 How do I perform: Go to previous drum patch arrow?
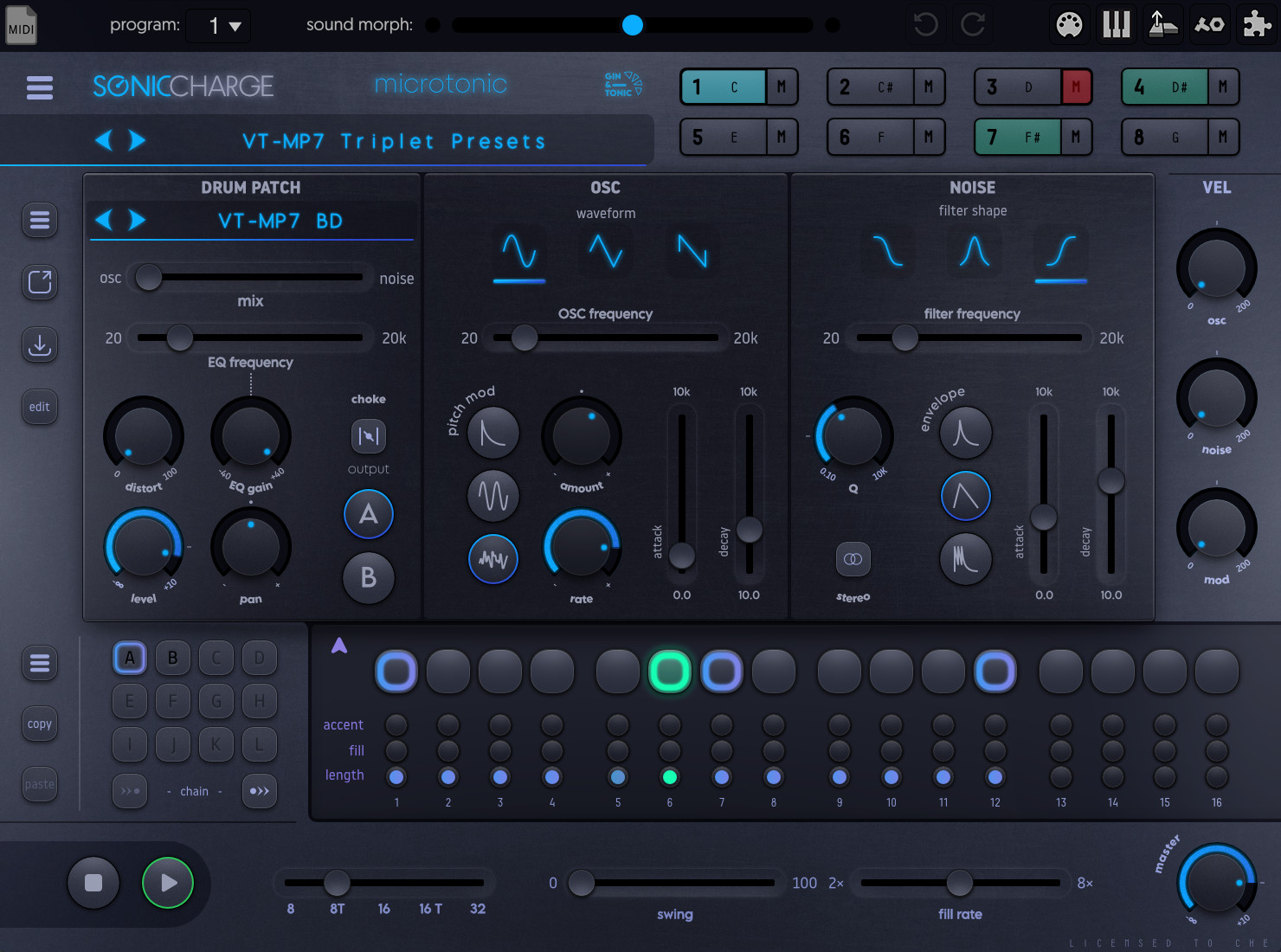(104, 220)
